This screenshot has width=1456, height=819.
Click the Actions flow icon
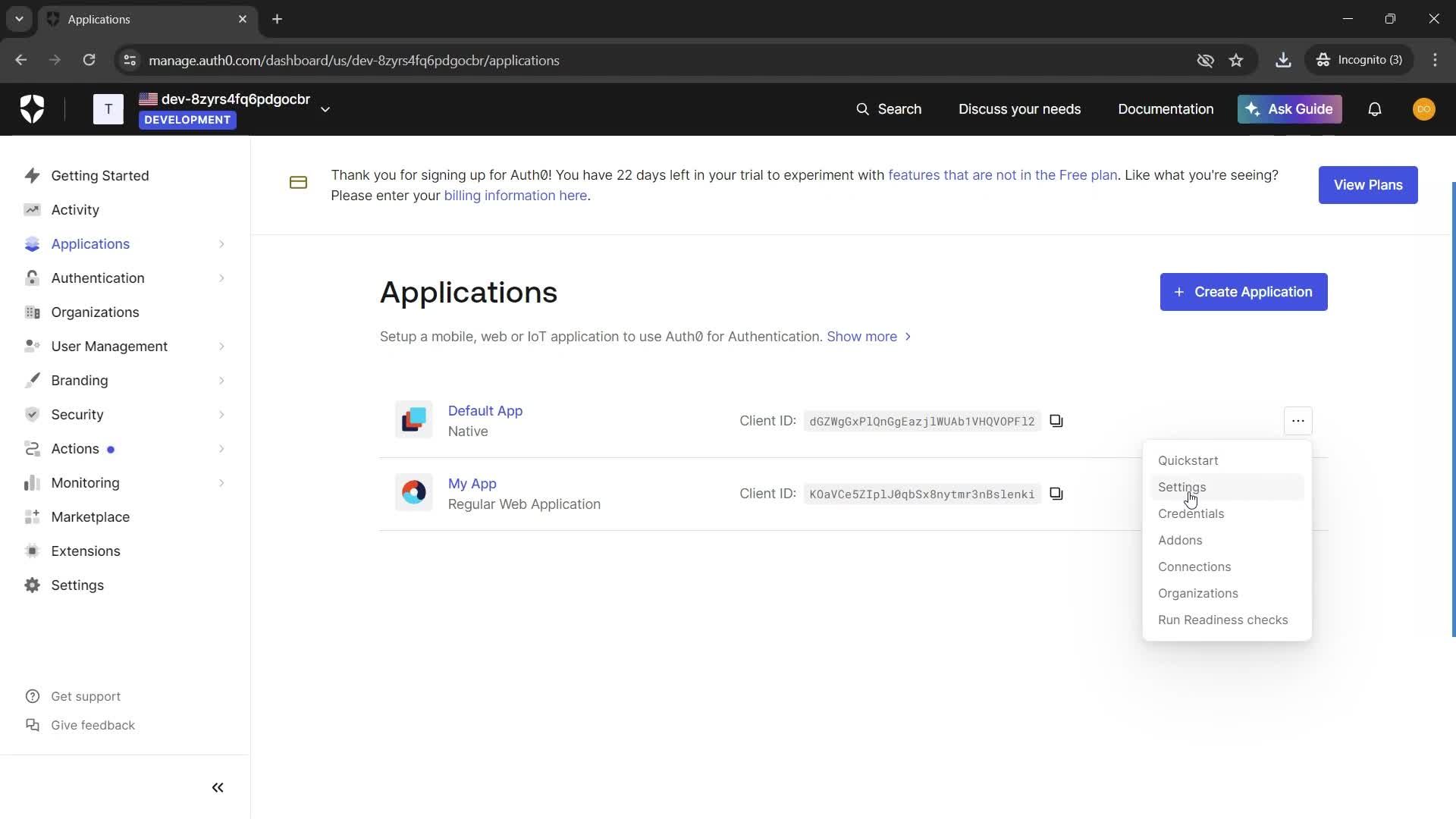[32, 449]
